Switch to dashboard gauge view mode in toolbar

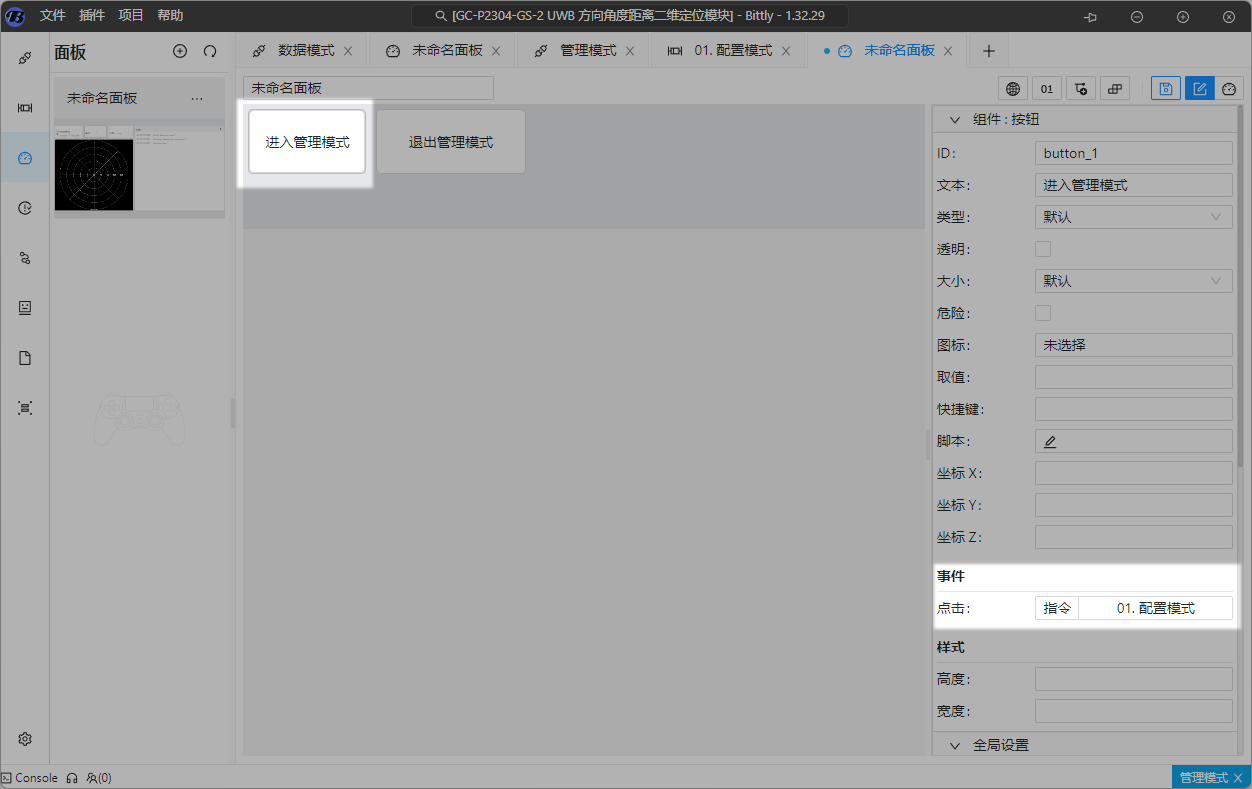1230,89
